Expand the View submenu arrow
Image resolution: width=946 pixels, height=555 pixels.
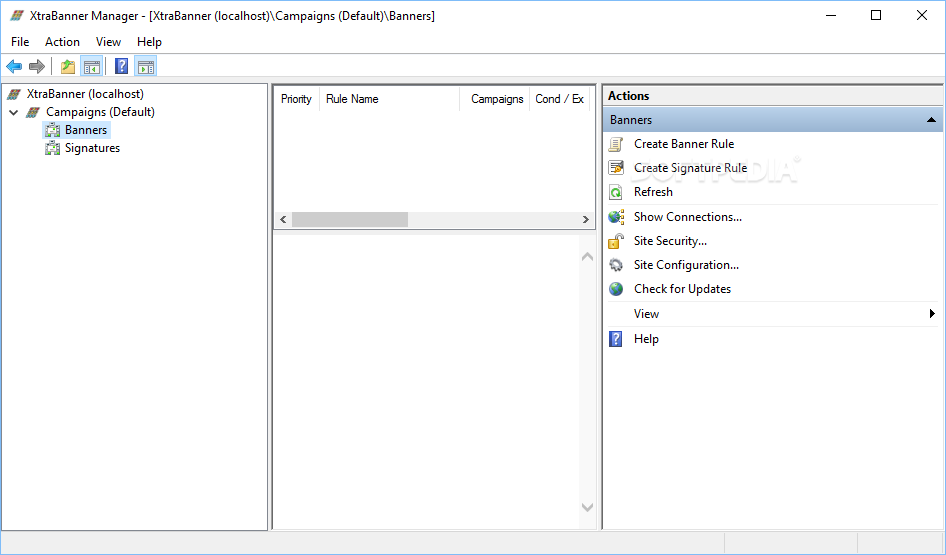(932, 314)
